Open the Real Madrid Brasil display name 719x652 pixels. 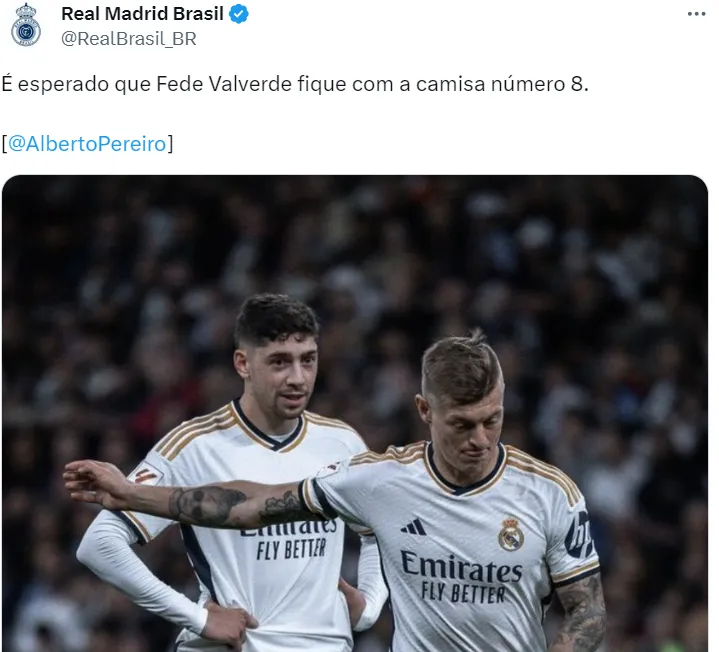[142, 14]
